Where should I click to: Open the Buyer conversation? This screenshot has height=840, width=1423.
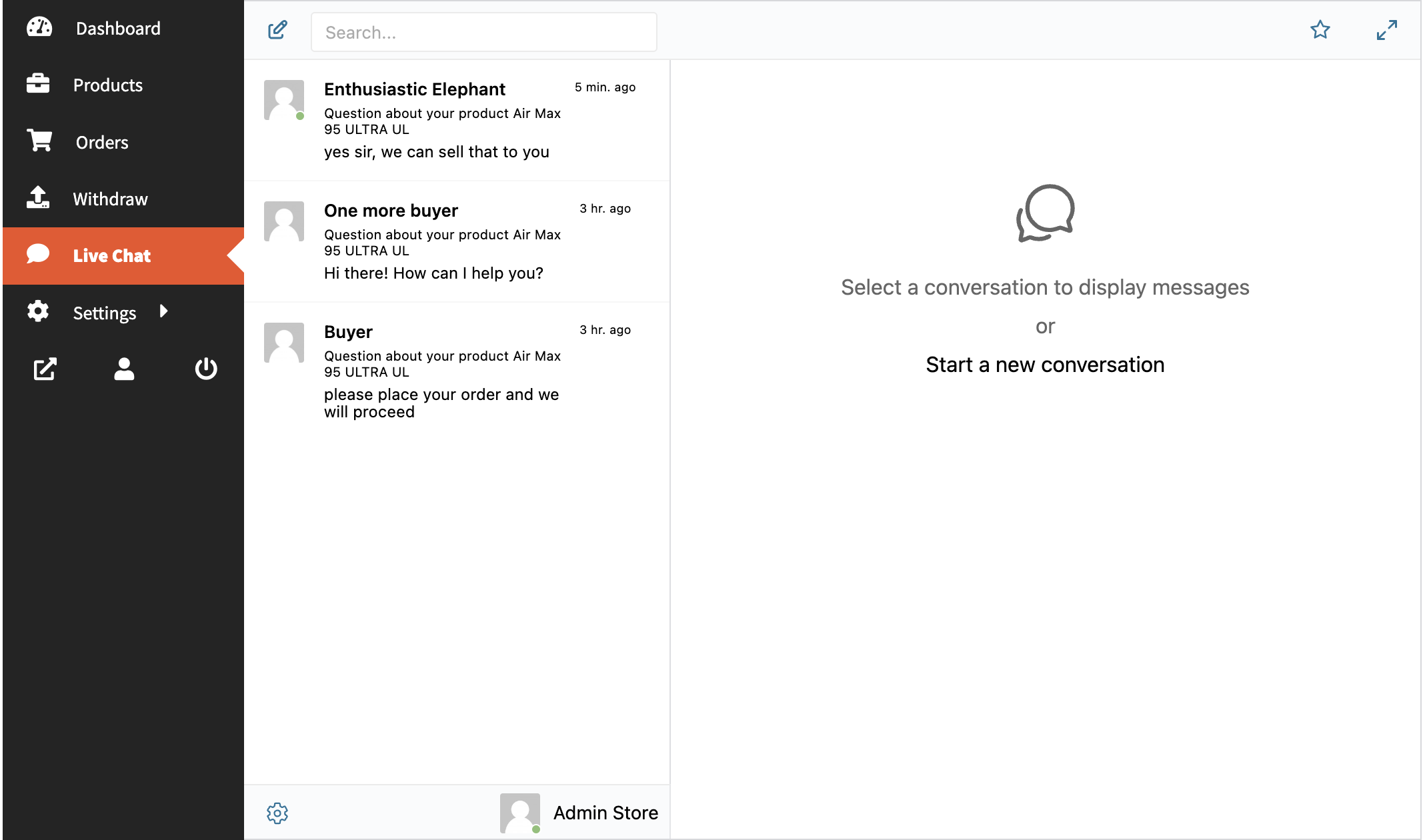pyautogui.click(x=457, y=371)
